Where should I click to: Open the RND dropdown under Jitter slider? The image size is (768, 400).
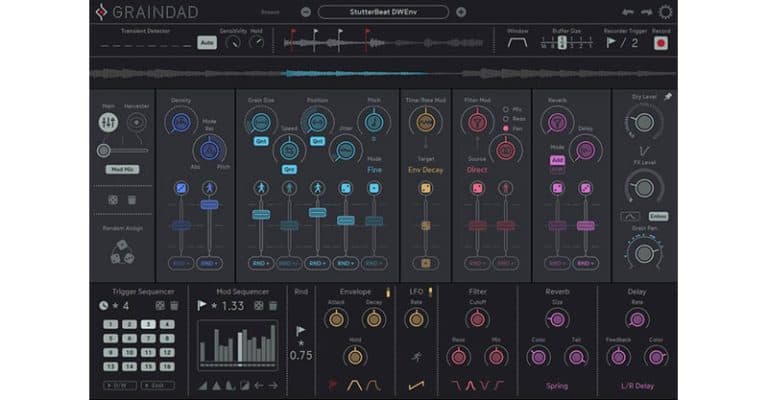(346, 263)
